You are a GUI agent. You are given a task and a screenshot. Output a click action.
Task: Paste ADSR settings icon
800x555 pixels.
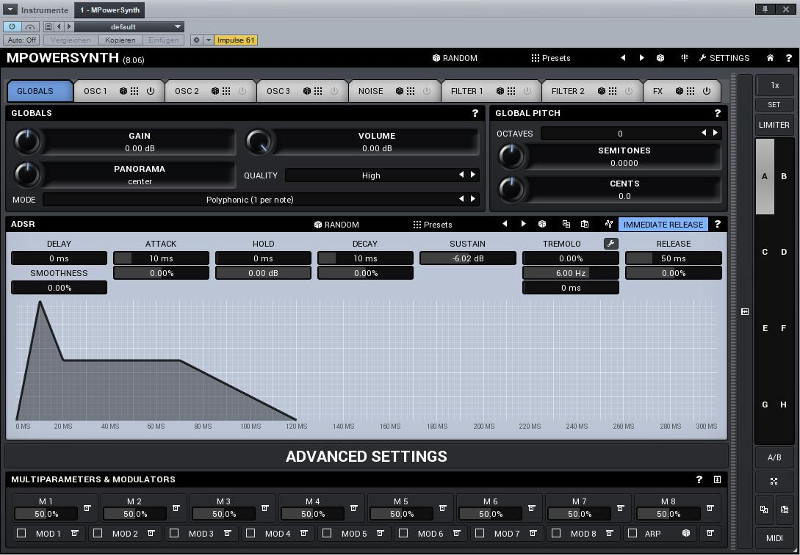tap(585, 224)
